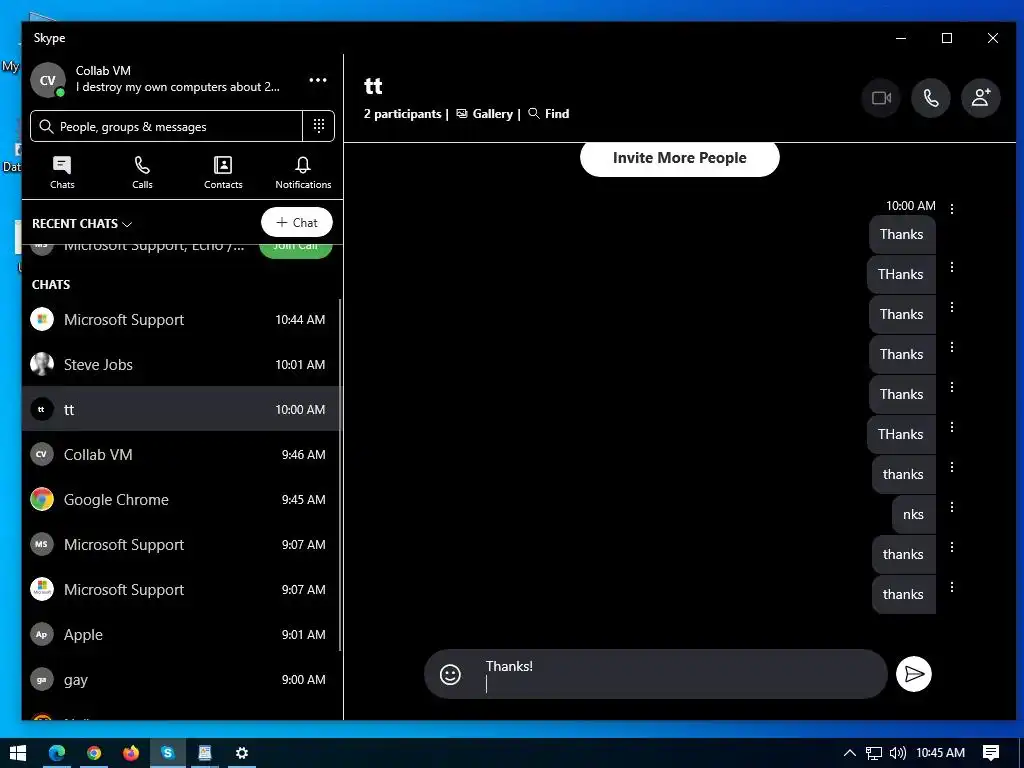Image resolution: width=1024 pixels, height=768 pixels.
Task: Launch Microsoft Edge from the taskbar
Action: (x=57, y=753)
